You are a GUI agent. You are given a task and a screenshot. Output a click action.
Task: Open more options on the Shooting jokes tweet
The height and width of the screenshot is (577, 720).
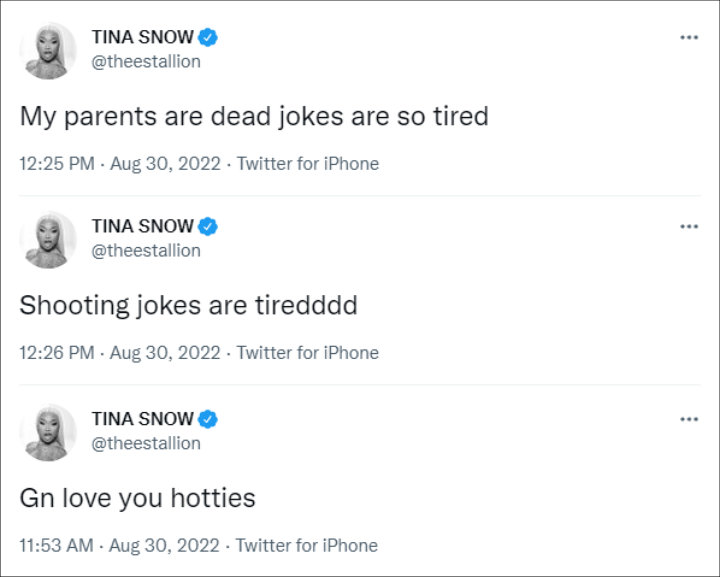[x=689, y=226]
